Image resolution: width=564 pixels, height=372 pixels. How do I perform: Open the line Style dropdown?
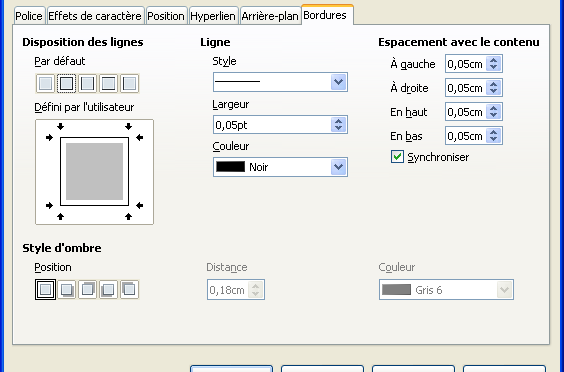[338, 82]
